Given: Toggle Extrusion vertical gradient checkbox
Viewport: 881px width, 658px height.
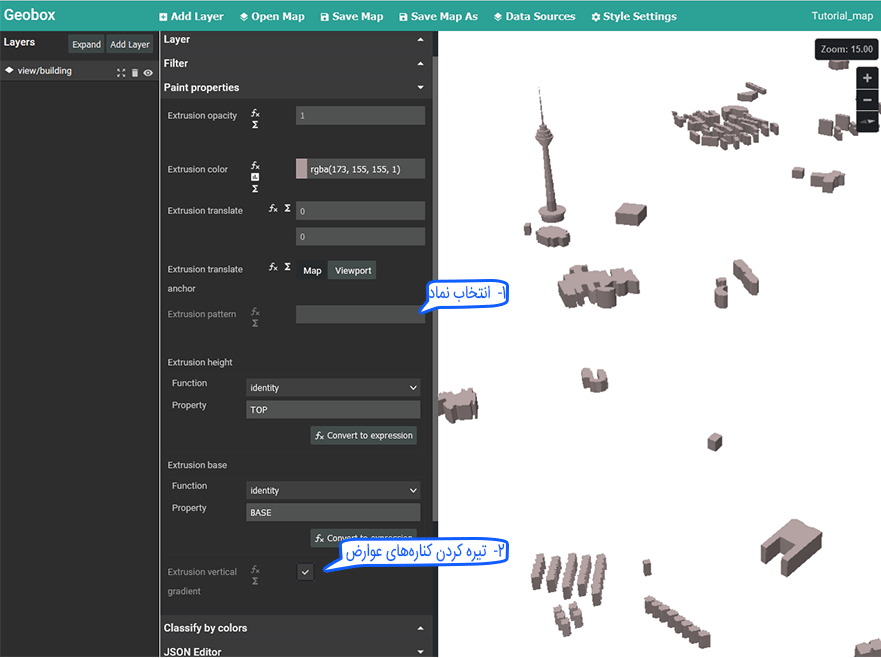Looking at the screenshot, I should click(305, 572).
